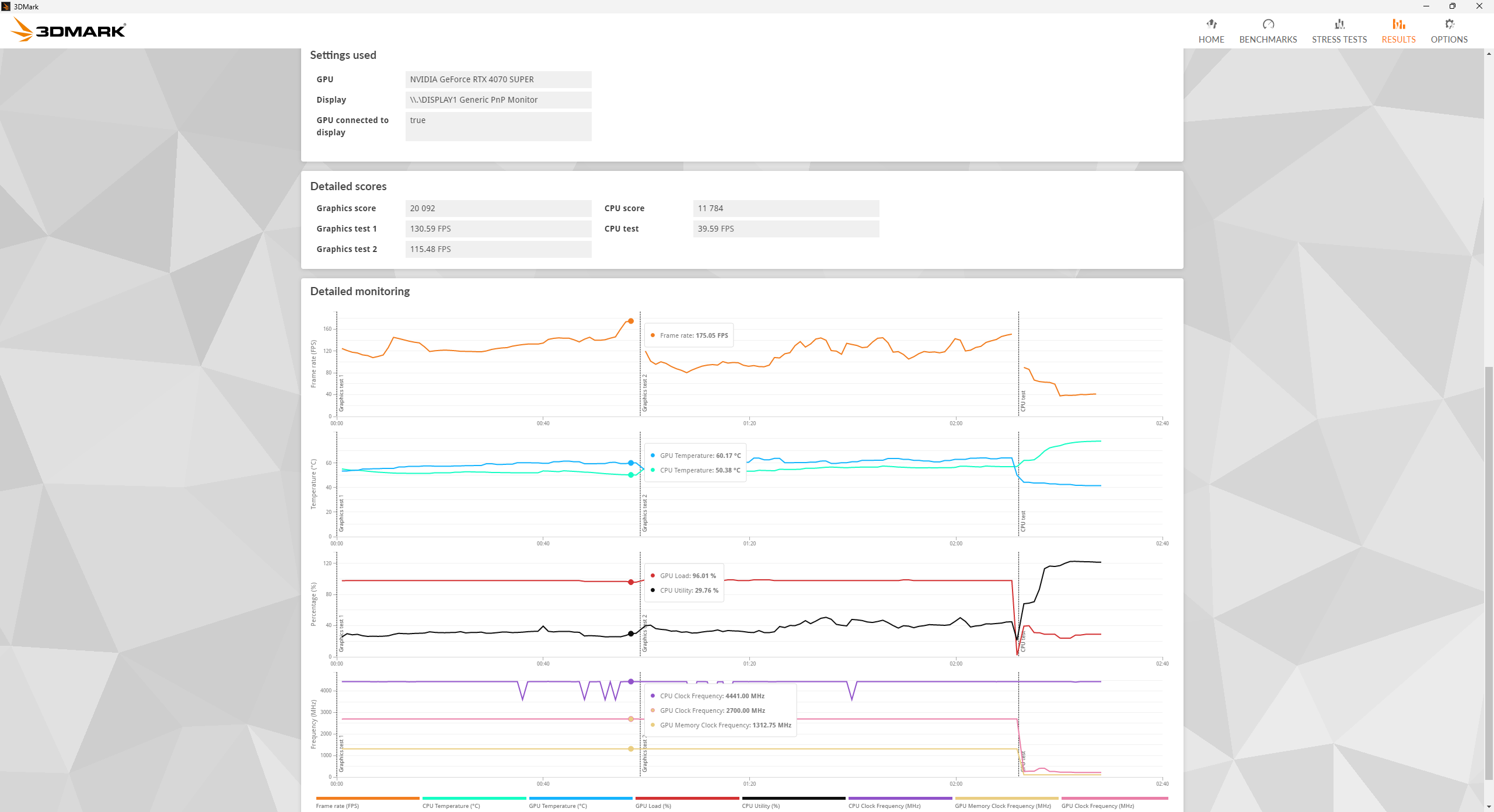This screenshot has height=812, width=1494.
Task: Toggle CPU Temperature legend series
Action: (x=474, y=803)
